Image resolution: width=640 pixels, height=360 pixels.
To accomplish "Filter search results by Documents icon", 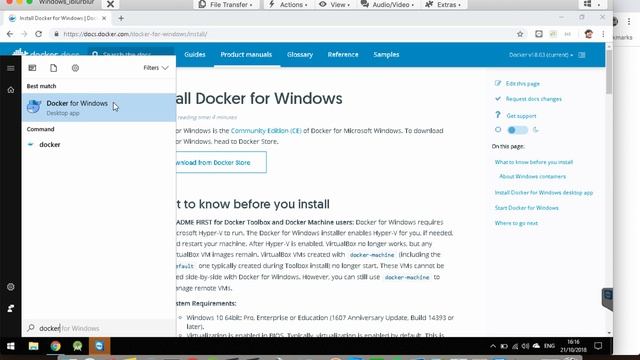I will point(53,68).
